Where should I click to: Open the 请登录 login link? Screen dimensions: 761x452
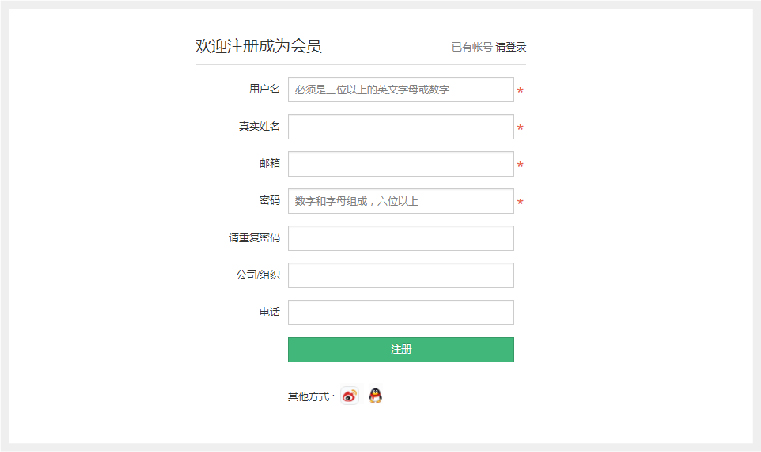[511, 47]
